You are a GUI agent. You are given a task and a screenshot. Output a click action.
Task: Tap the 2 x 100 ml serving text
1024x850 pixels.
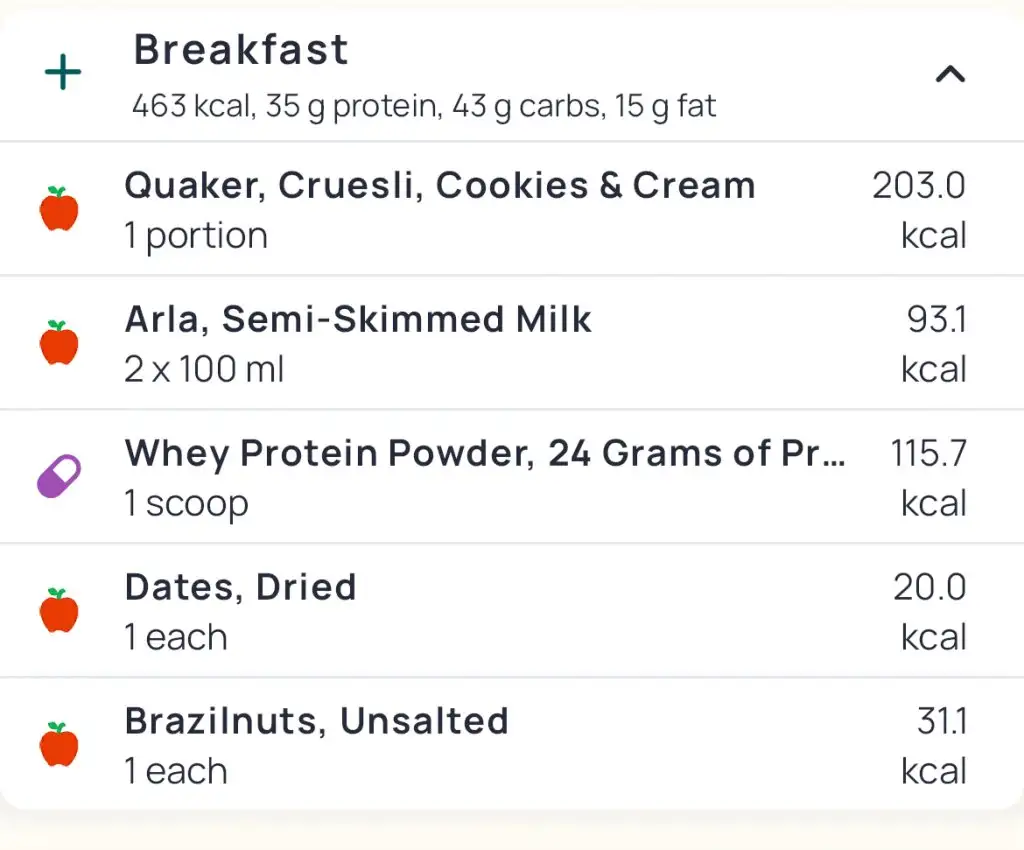click(x=204, y=370)
